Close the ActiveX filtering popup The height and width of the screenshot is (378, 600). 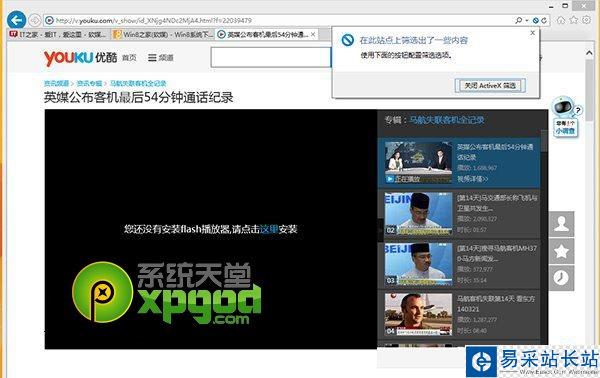[x=532, y=33]
